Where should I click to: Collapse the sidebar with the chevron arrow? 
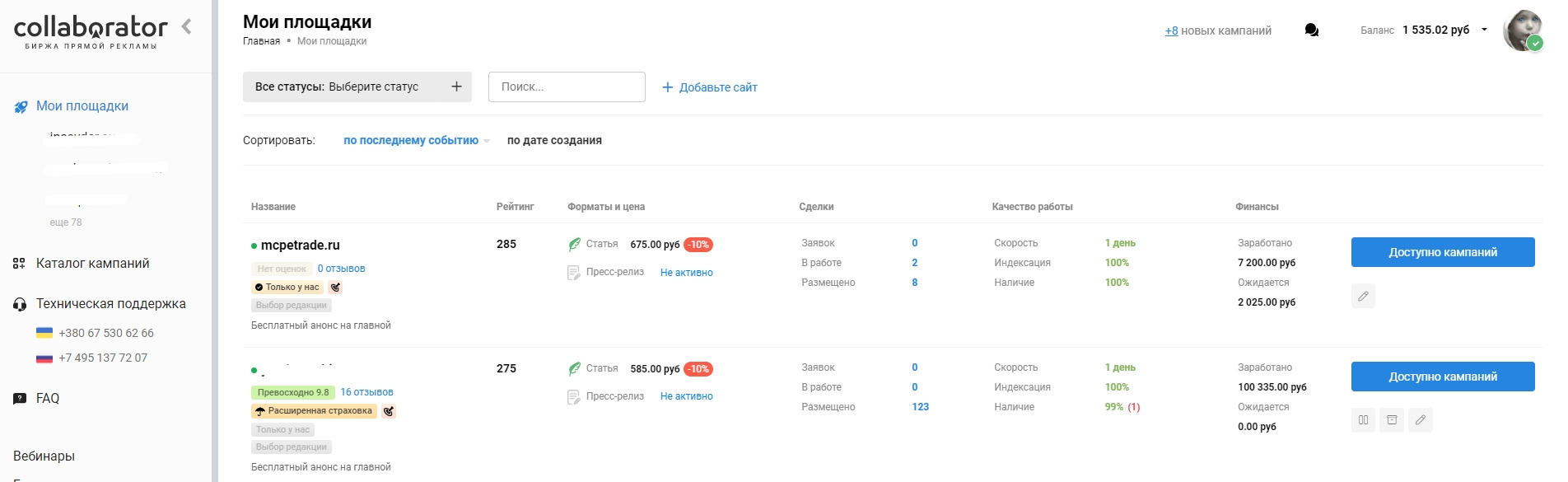[x=187, y=26]
